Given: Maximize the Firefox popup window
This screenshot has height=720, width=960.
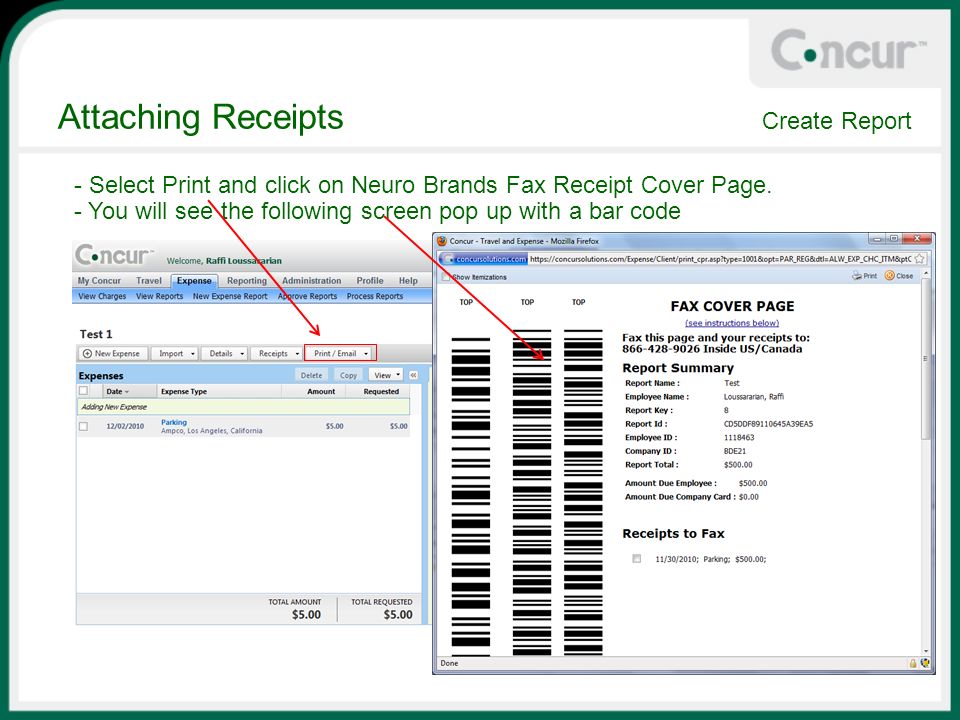Looking at the screenshot, I should click(x=894, y=239).
